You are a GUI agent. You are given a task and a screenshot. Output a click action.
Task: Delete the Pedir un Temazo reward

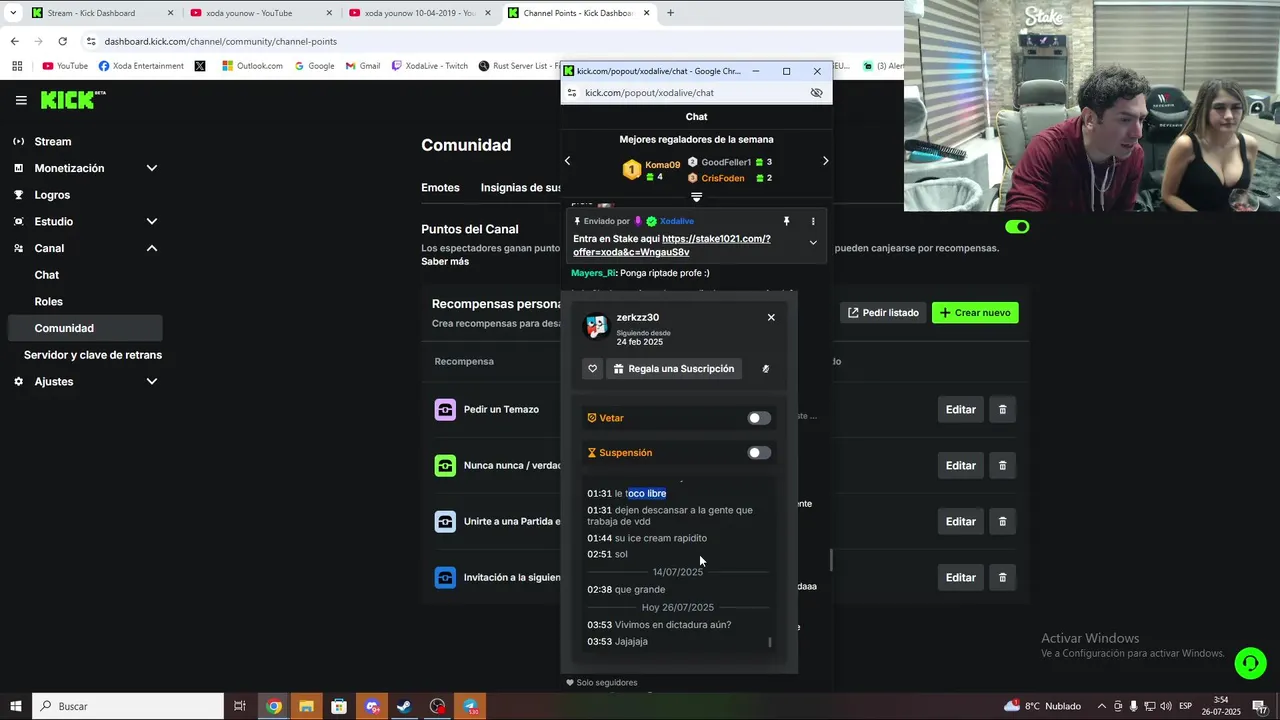coord(1003,409)
